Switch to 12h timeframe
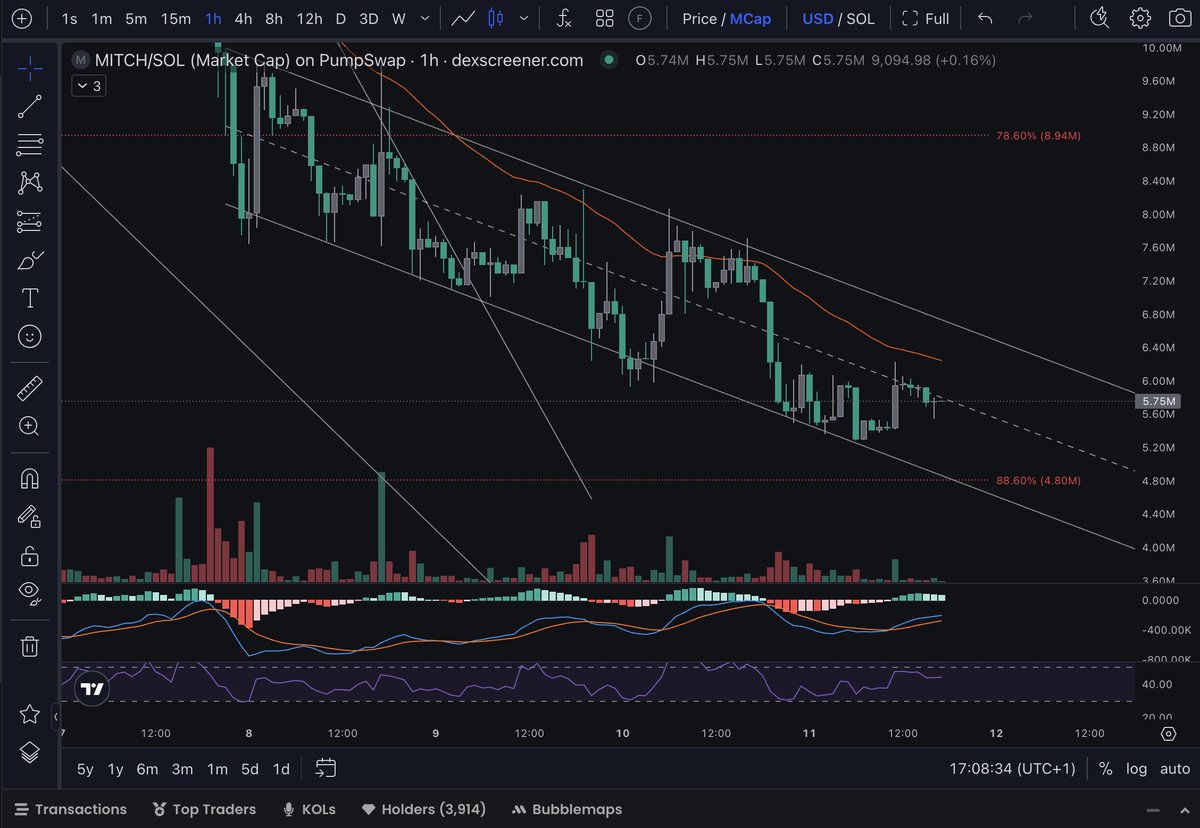The height and width of the screenshot is (828, 1200). point(309,18)
